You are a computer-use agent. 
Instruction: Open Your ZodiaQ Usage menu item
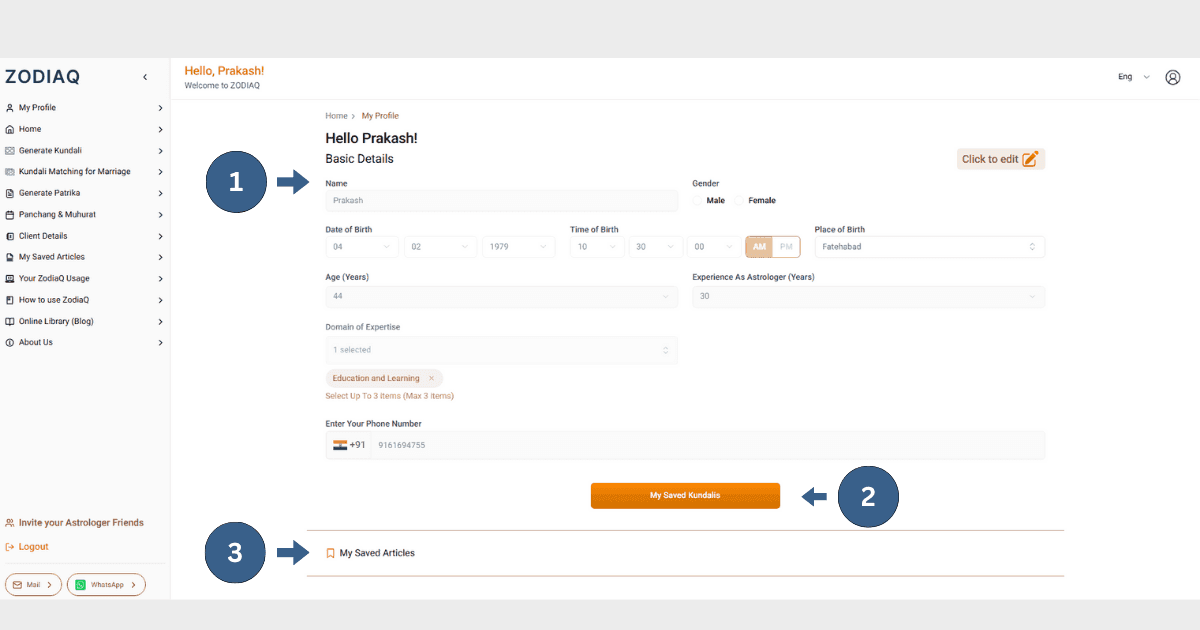click(x=84, y=279)
